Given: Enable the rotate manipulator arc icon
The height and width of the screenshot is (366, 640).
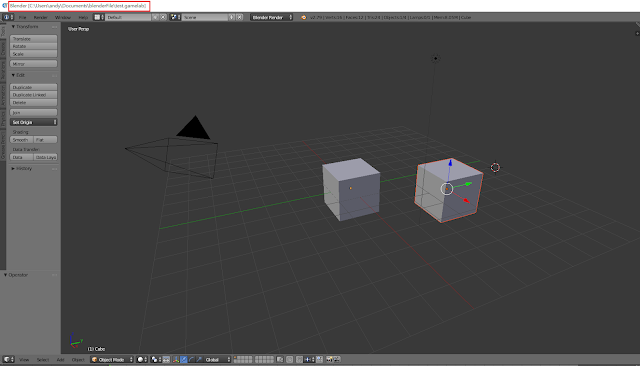Looking at the screenshot, I should pos(191,359).
